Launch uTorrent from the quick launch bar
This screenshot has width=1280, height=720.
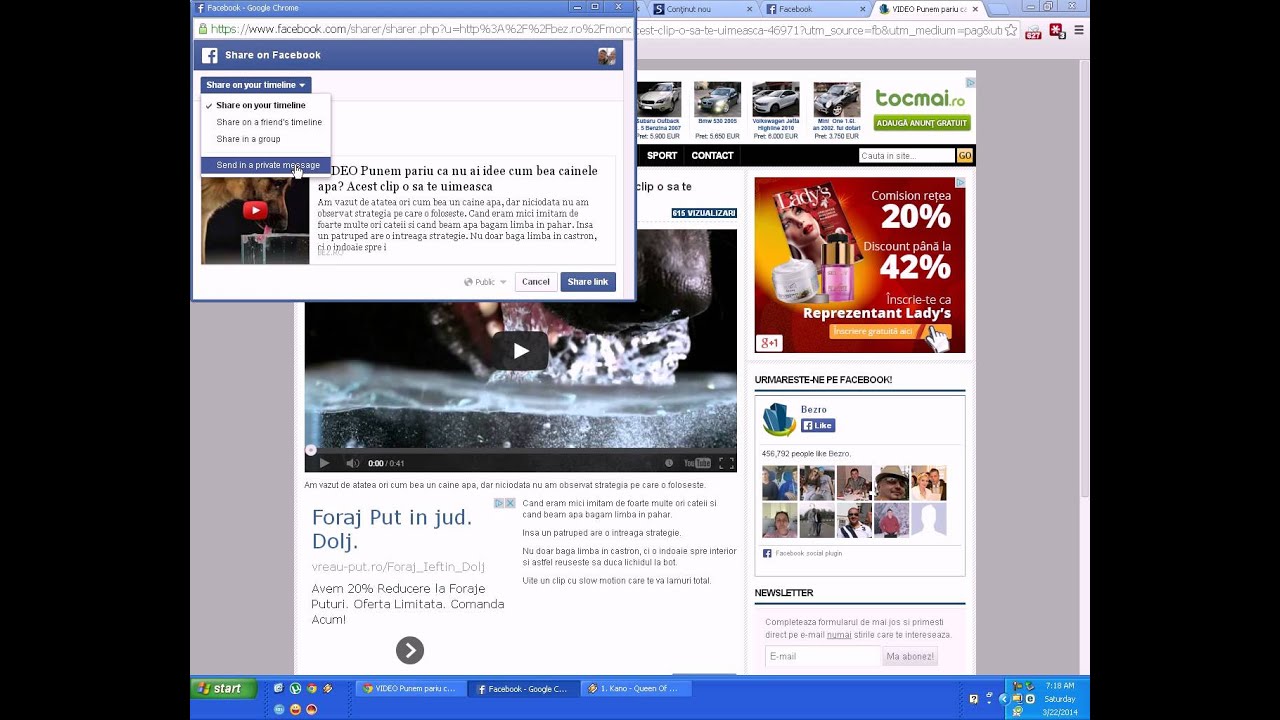(x=295, y=688)
